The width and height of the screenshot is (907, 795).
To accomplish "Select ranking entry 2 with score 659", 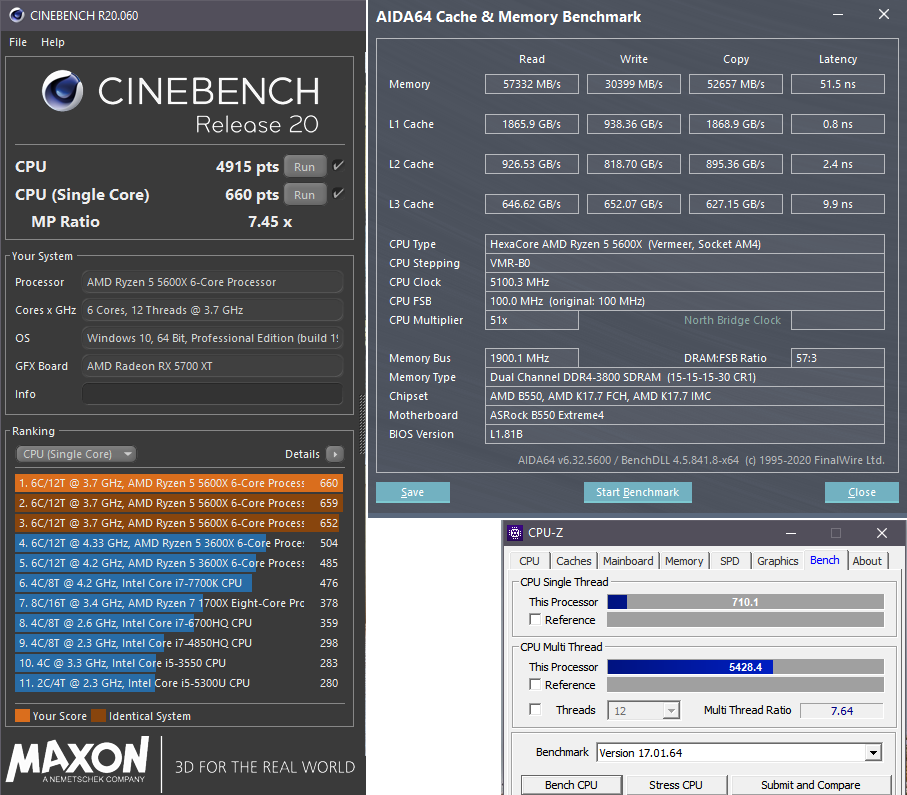I will [x=179, y=503].
